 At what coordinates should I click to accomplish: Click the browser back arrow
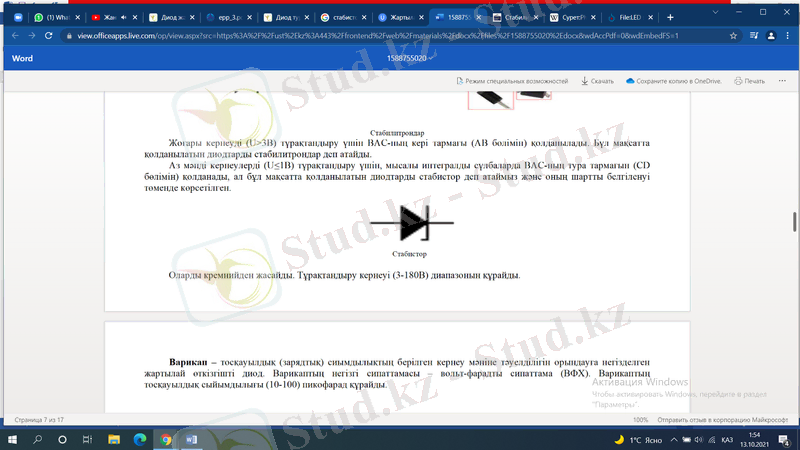(15, 36)
